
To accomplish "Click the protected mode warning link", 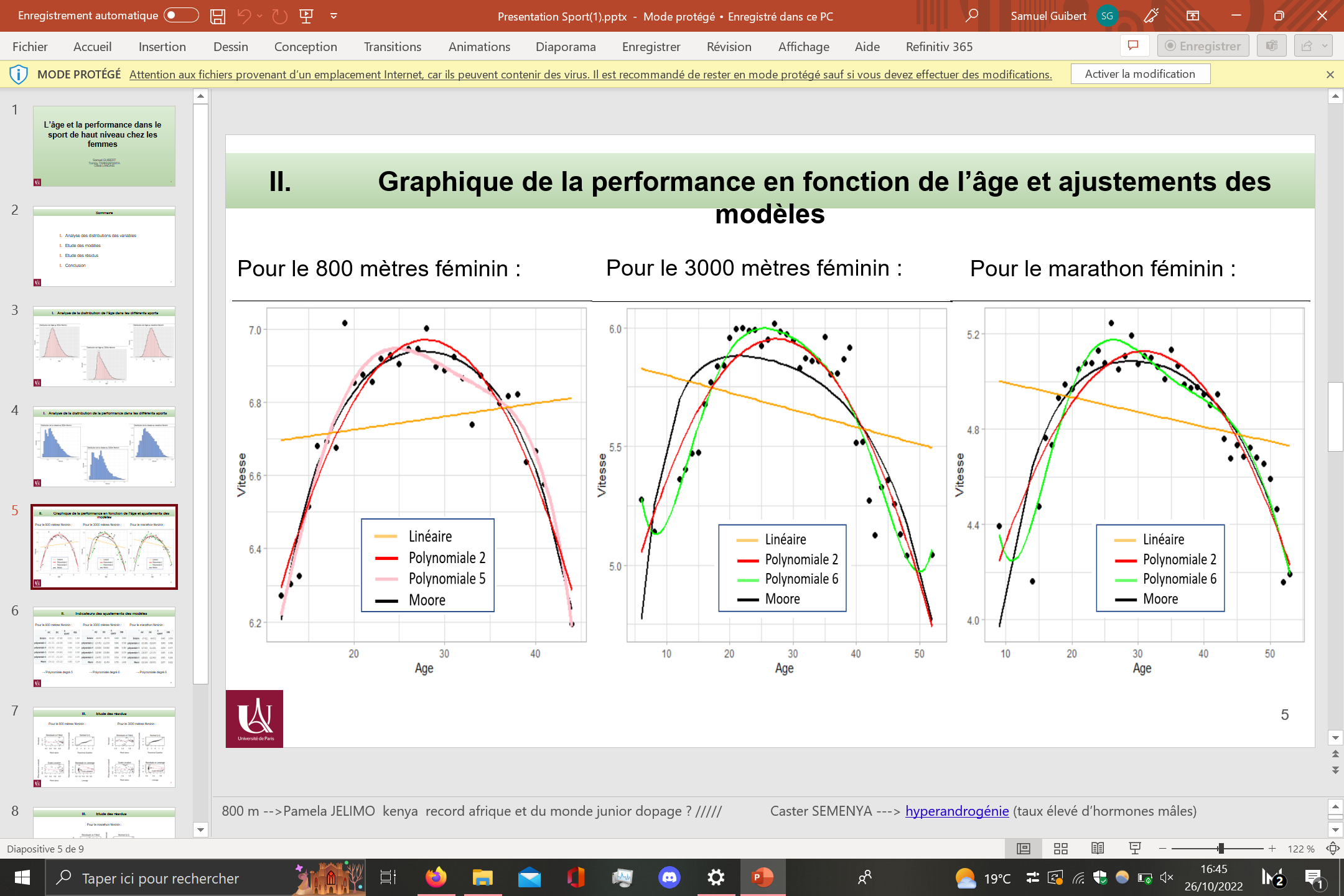I will click(x=590, y=75).
